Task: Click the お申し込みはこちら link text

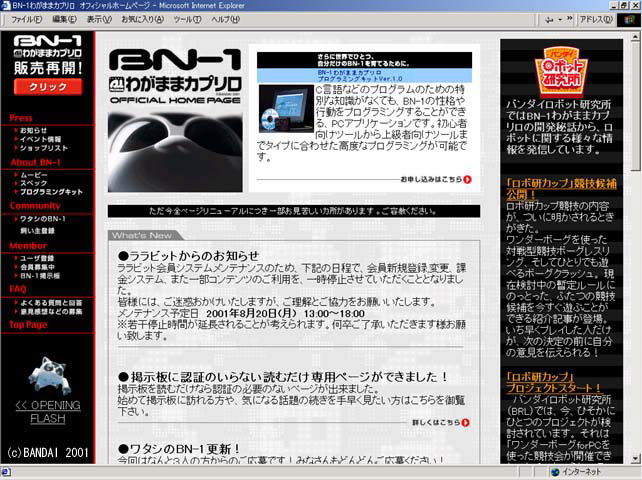Action: click(x=431, y=179)
